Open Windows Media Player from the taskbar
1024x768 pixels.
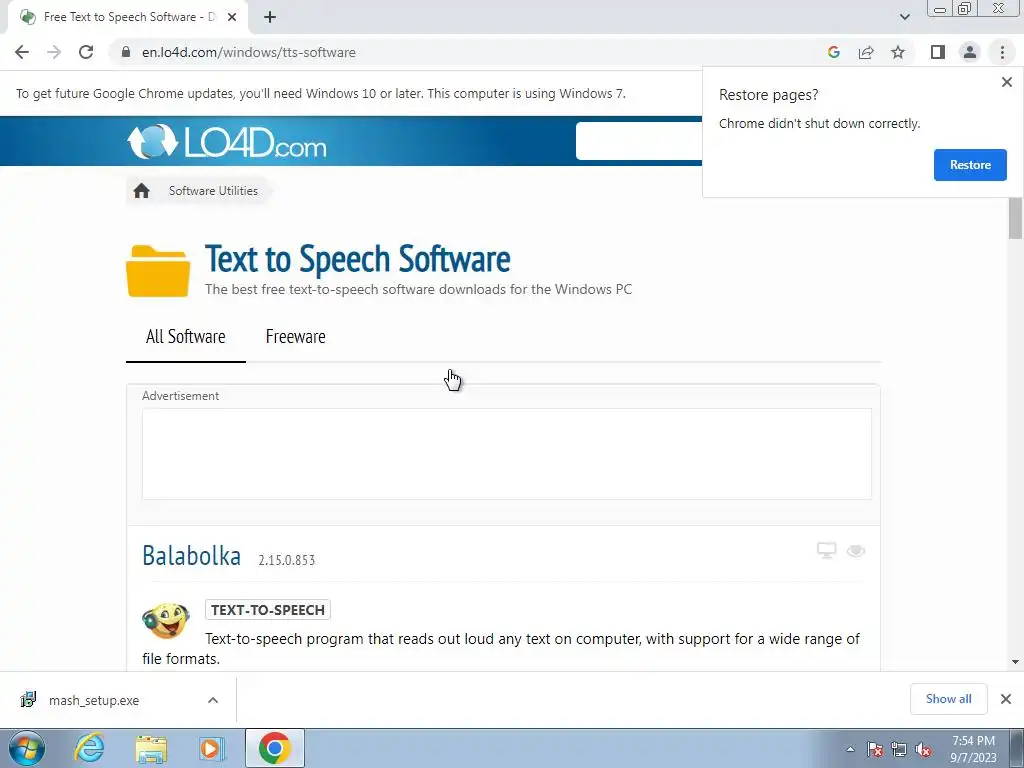(212, 749)
